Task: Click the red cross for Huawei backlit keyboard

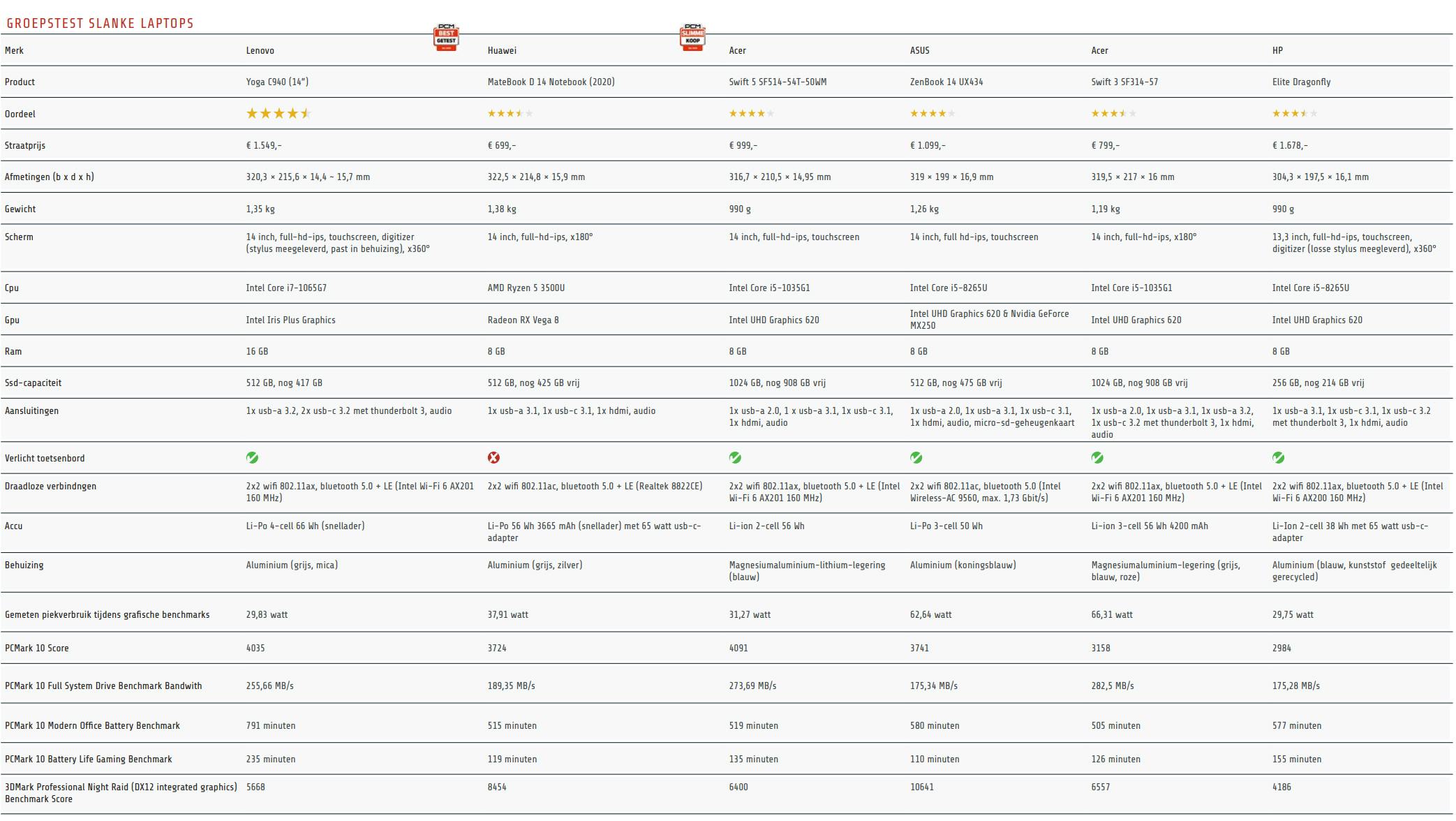Action: click(493, 458)
